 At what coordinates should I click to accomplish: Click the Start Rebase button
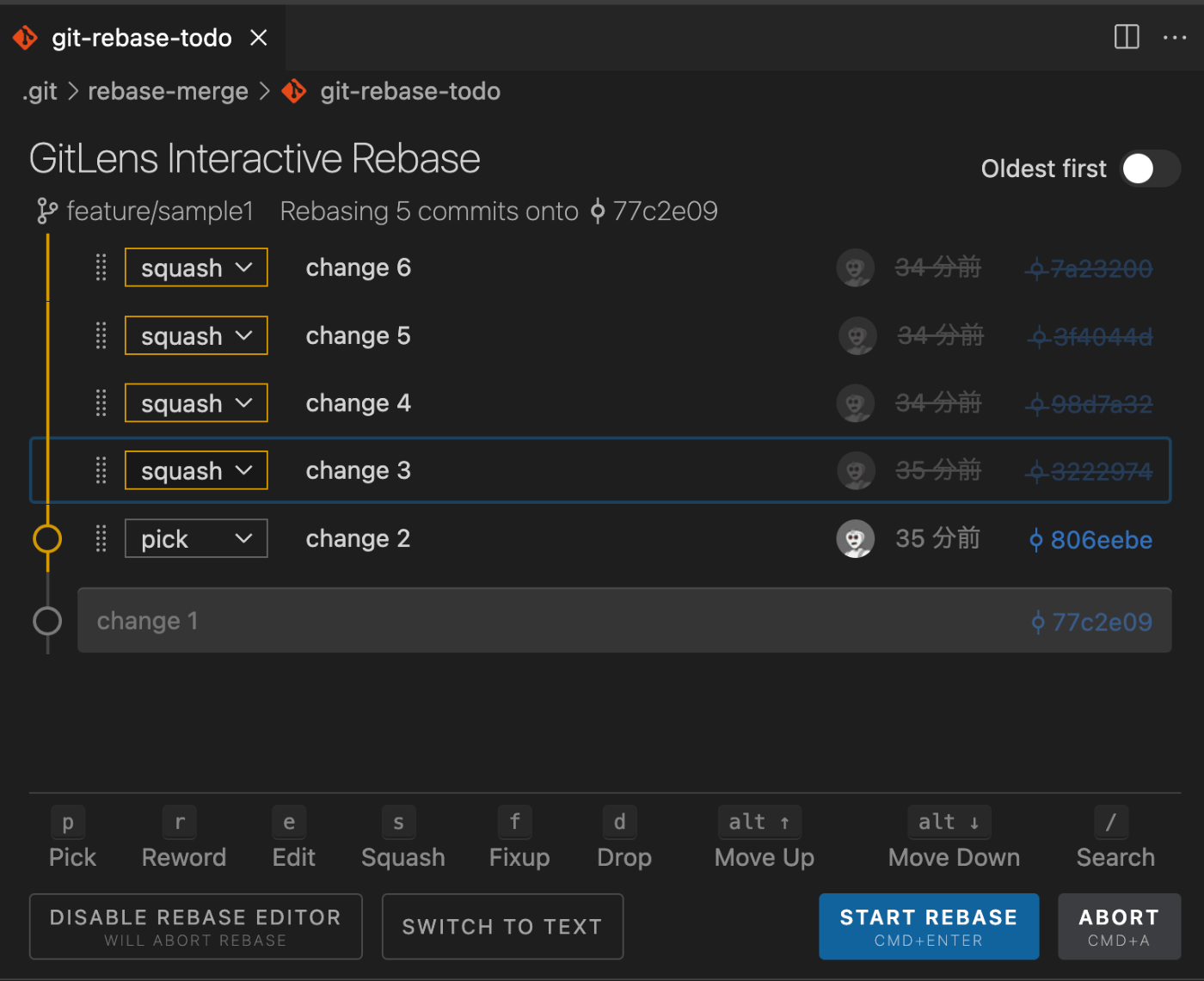[929, 927]
